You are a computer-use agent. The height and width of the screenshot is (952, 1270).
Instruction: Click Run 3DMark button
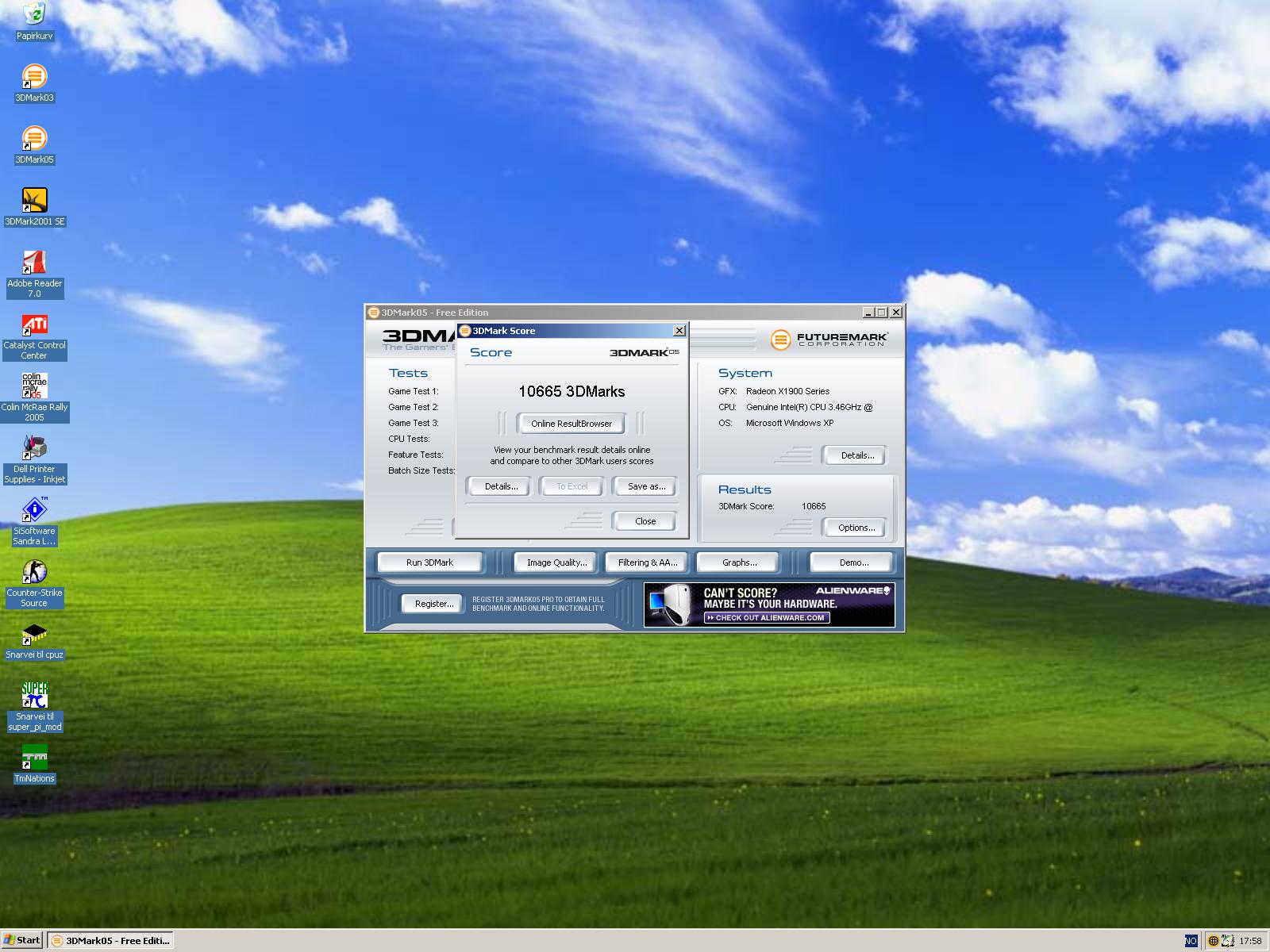coord(429,562)
